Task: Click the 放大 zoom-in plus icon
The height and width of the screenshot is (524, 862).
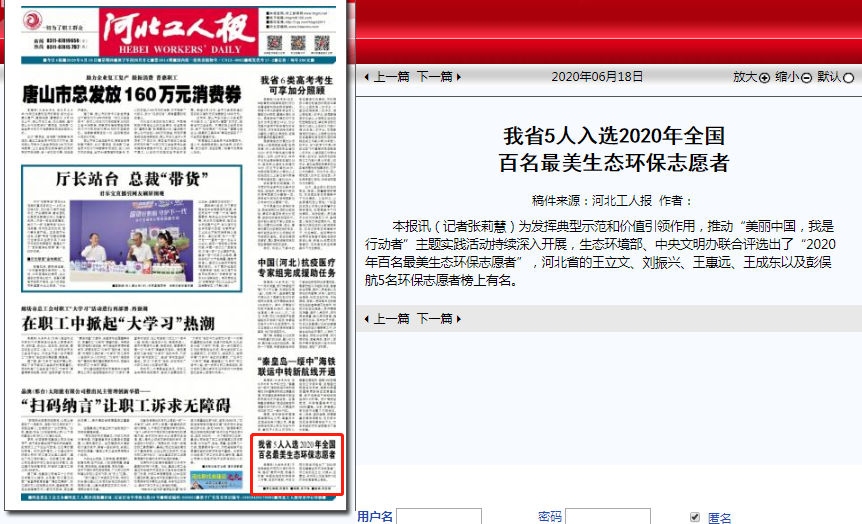Action: point(765,78)
